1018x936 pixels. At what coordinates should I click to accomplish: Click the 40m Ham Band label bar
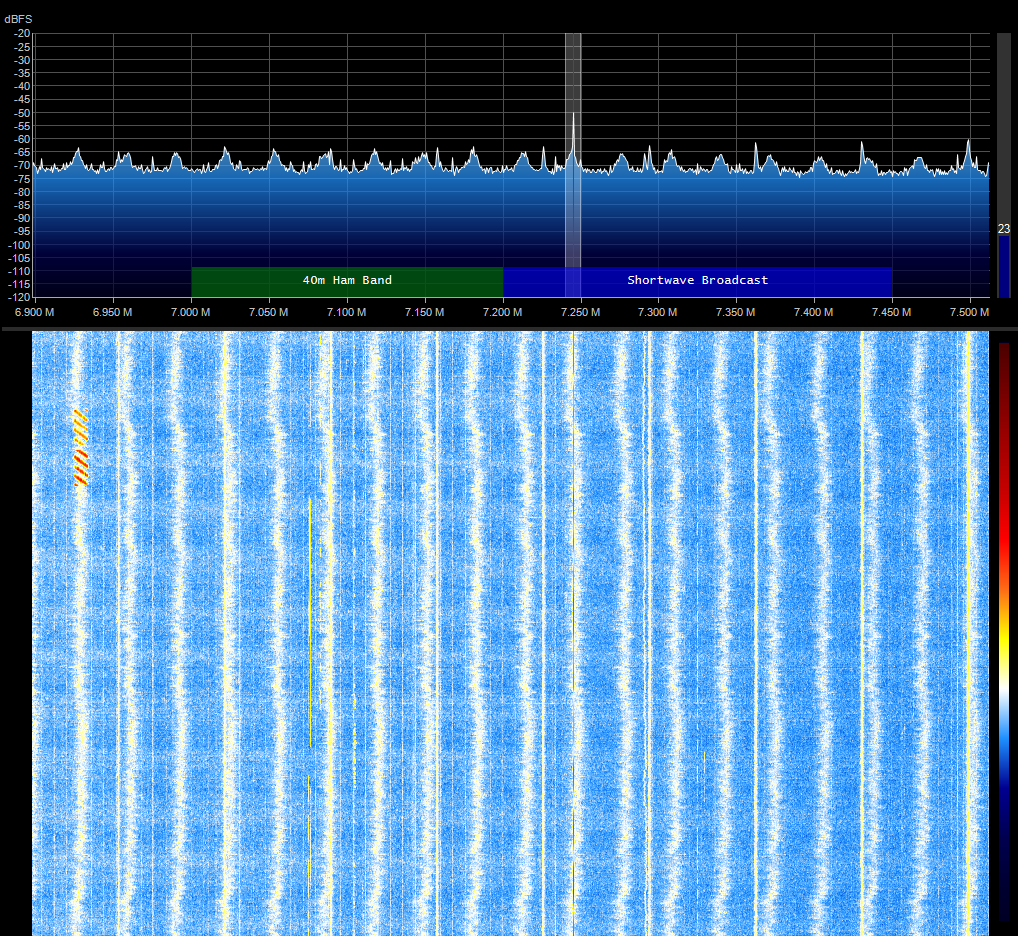pos(347,281)
